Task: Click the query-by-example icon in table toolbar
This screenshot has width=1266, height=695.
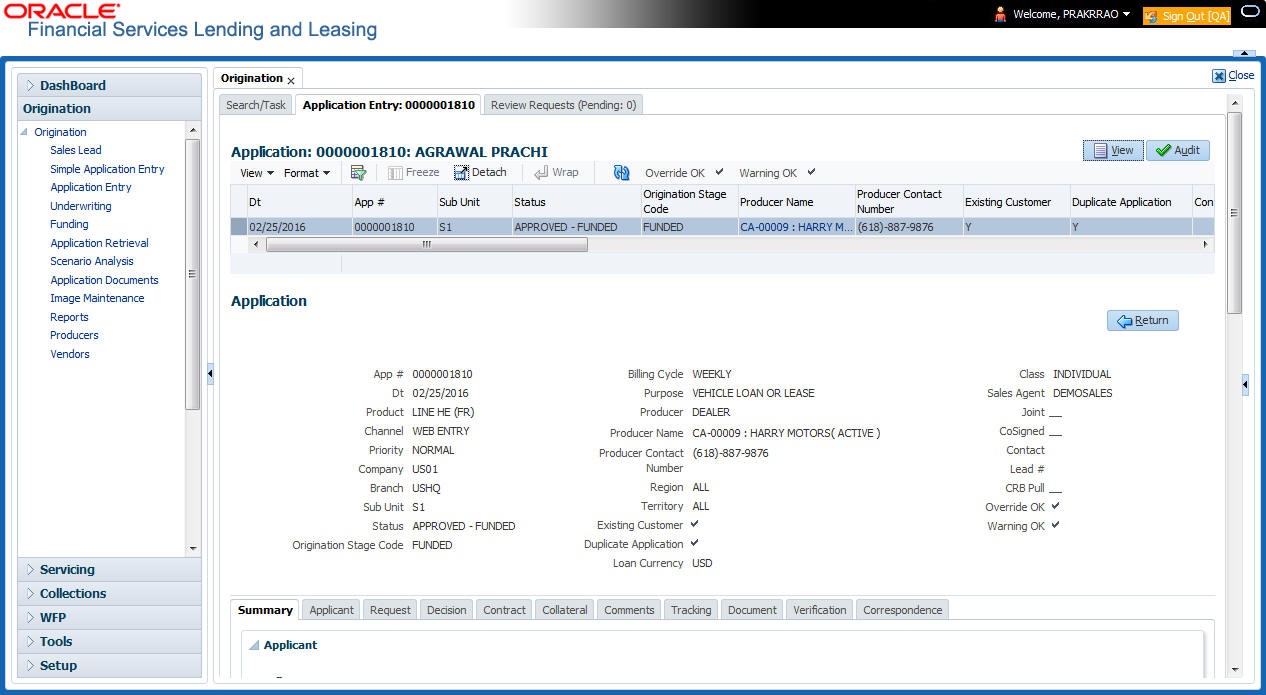Action: 359,172
